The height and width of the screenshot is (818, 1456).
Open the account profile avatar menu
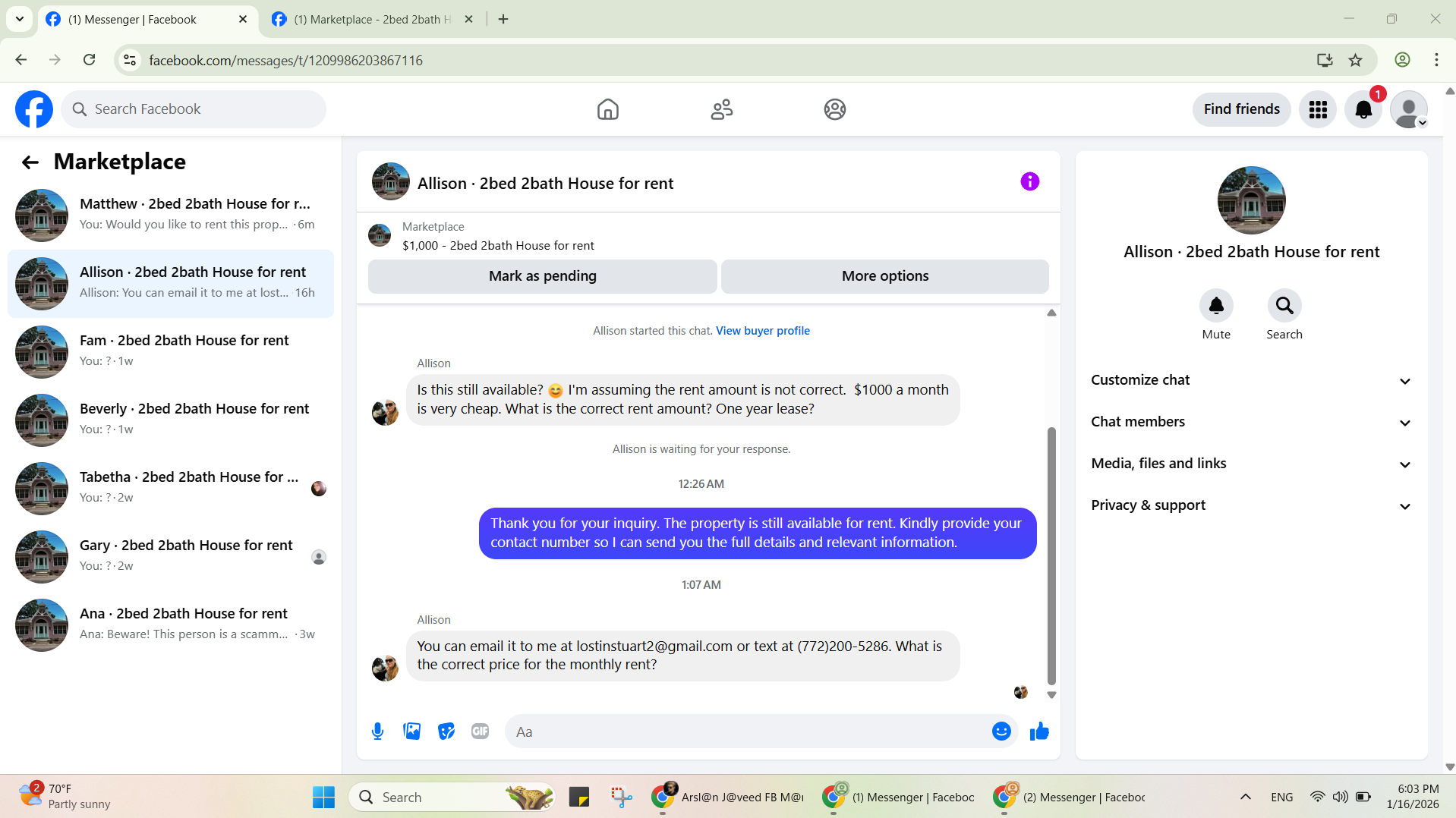[1409, 109]
